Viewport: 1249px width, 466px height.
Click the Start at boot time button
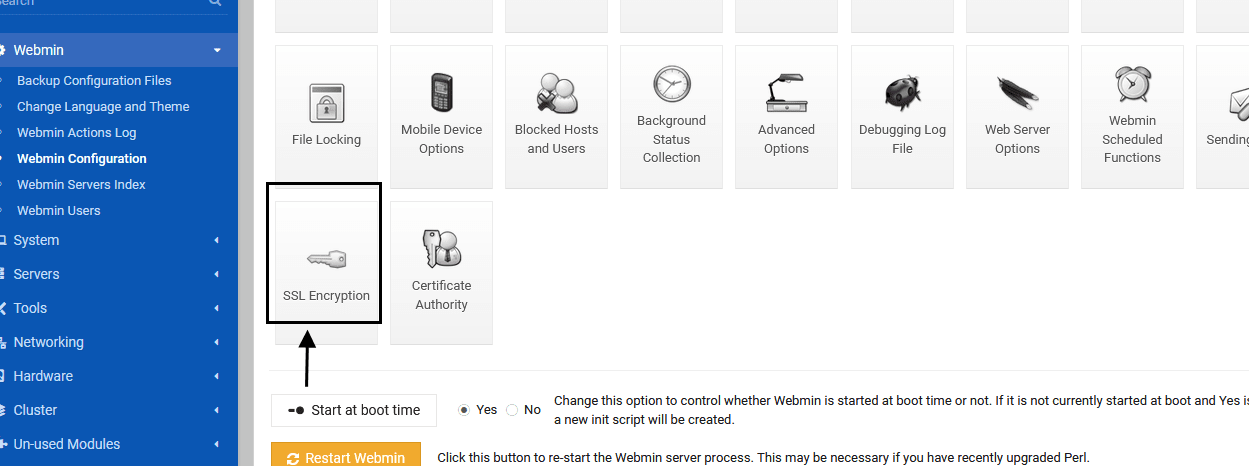354,410
